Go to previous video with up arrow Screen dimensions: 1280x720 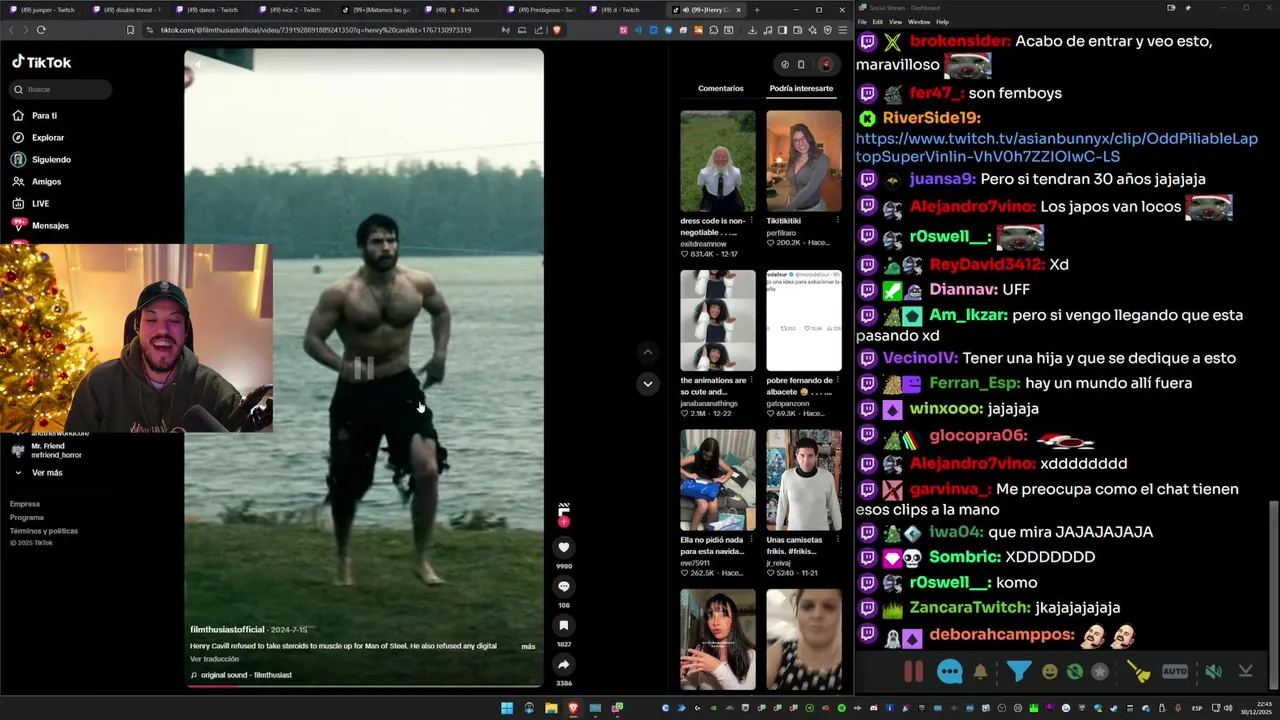click(648, 352)
